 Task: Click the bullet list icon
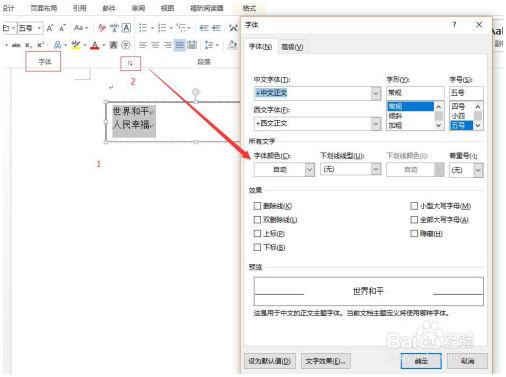143,28
